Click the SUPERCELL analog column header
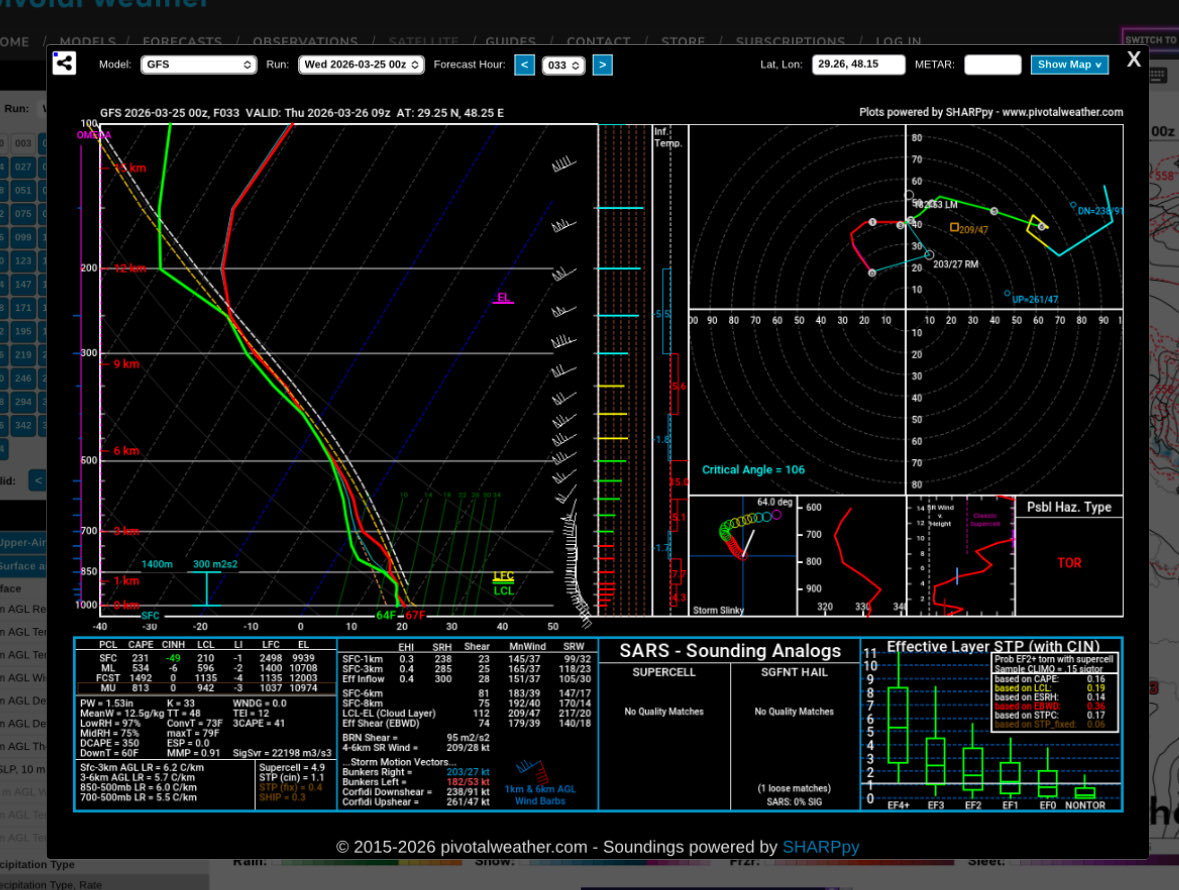 pyautogui.click(x=664, y=672)
